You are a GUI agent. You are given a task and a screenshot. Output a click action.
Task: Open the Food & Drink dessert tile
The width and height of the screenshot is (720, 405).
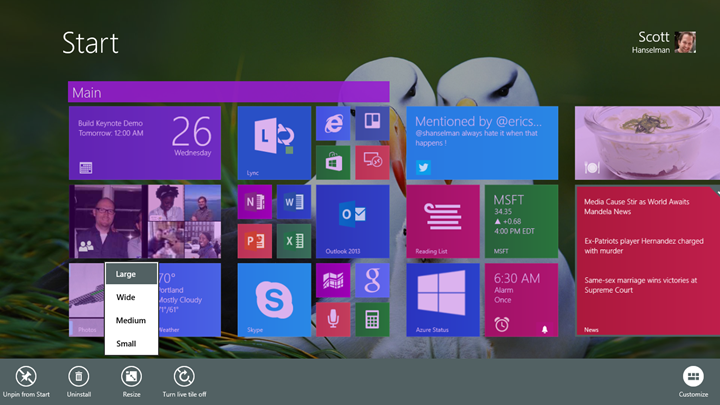[x=647, y=143]
